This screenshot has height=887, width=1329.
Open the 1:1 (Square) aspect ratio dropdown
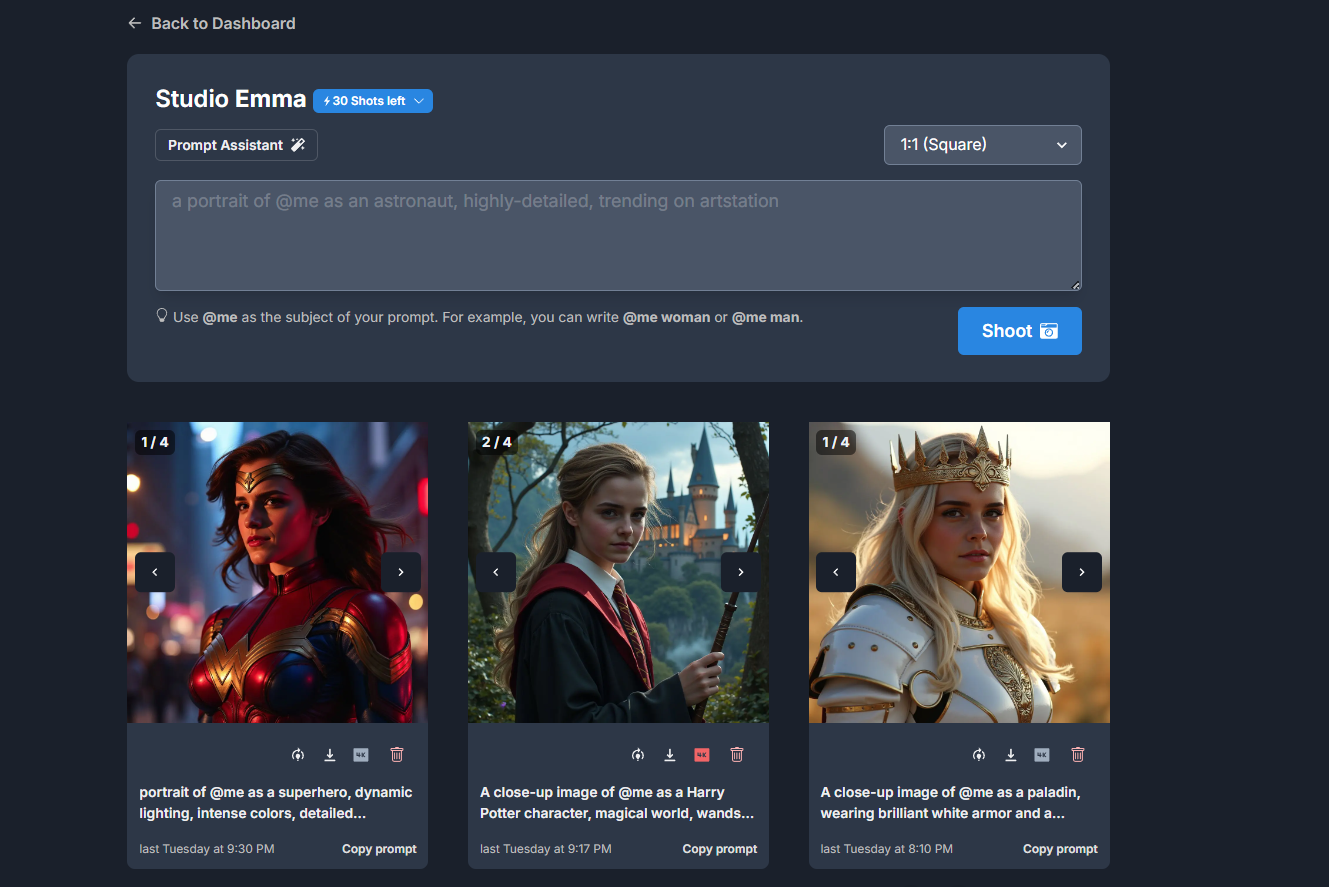[x=982, y=145]
